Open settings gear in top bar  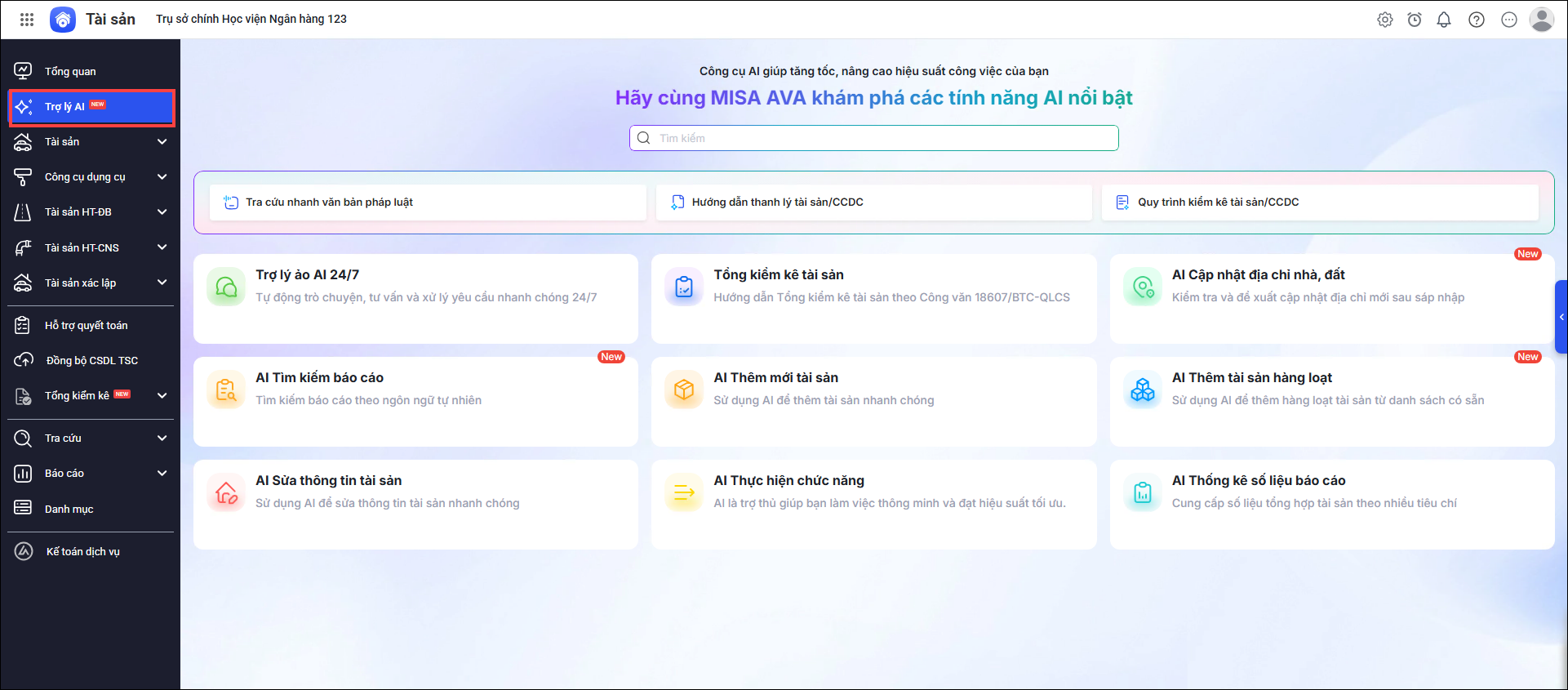1385,20
